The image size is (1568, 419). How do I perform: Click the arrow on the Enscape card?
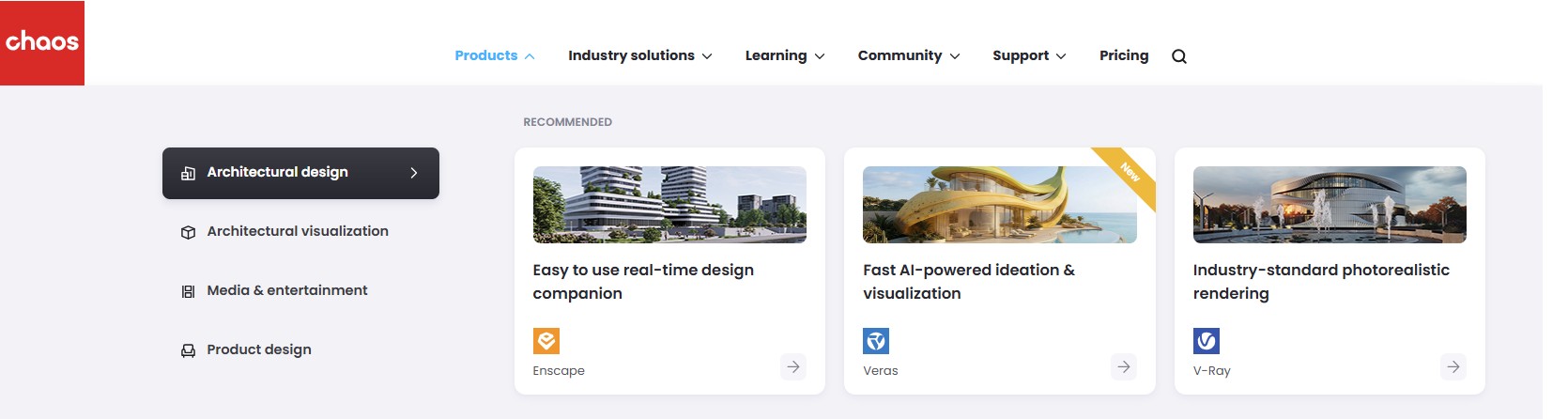(792, 366)
